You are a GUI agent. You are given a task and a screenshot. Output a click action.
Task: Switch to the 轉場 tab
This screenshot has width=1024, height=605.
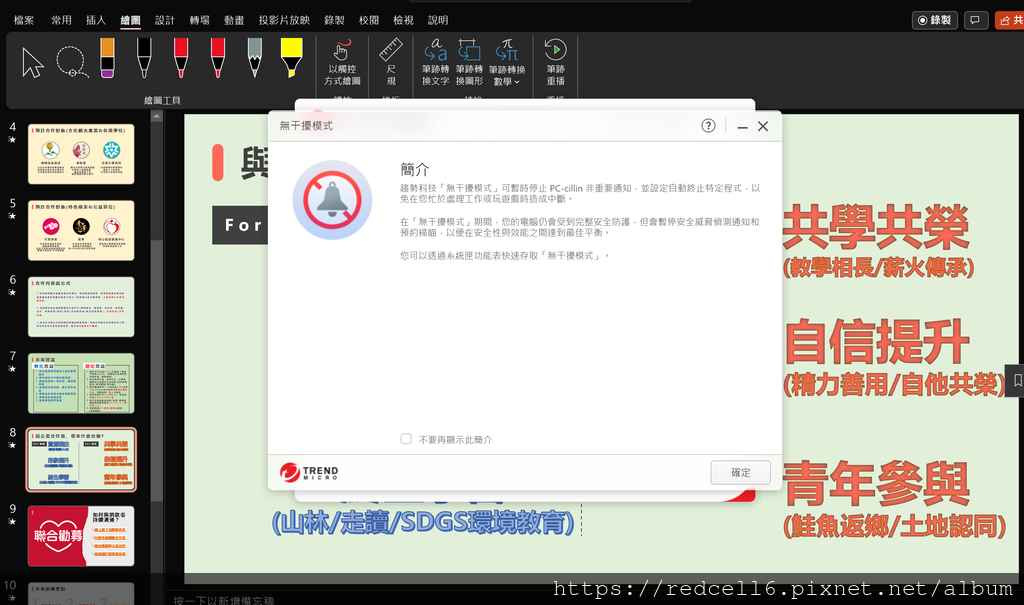[200, 20]
